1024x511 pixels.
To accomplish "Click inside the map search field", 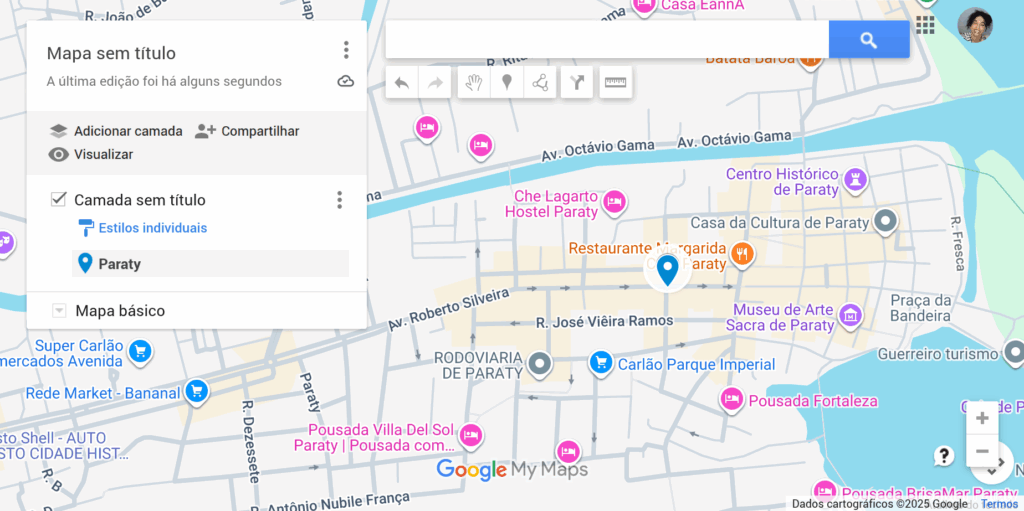I will click(606, 40).
